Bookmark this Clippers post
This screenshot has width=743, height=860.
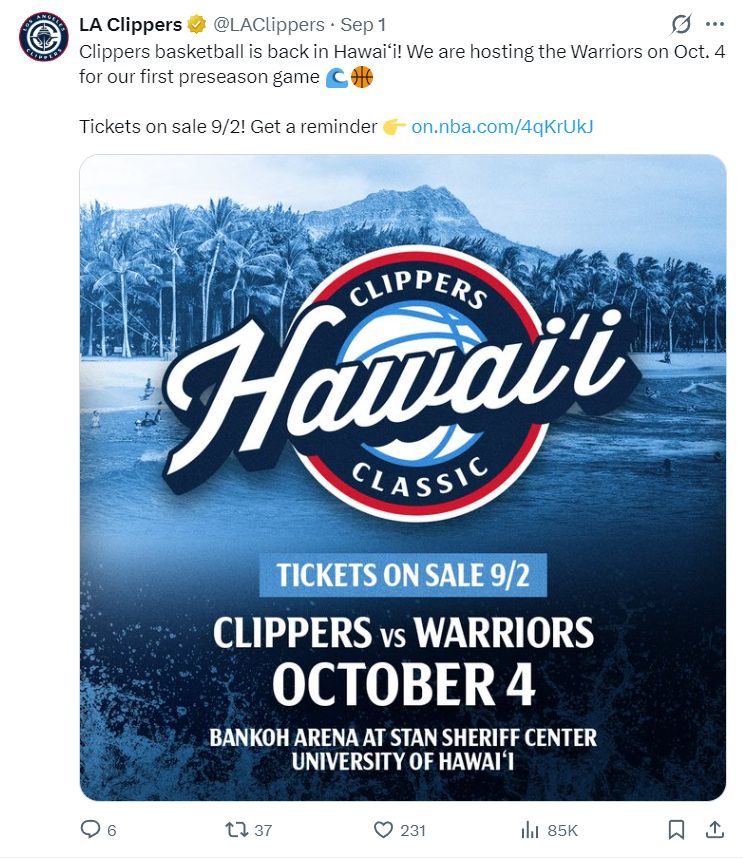coord(677,830)
